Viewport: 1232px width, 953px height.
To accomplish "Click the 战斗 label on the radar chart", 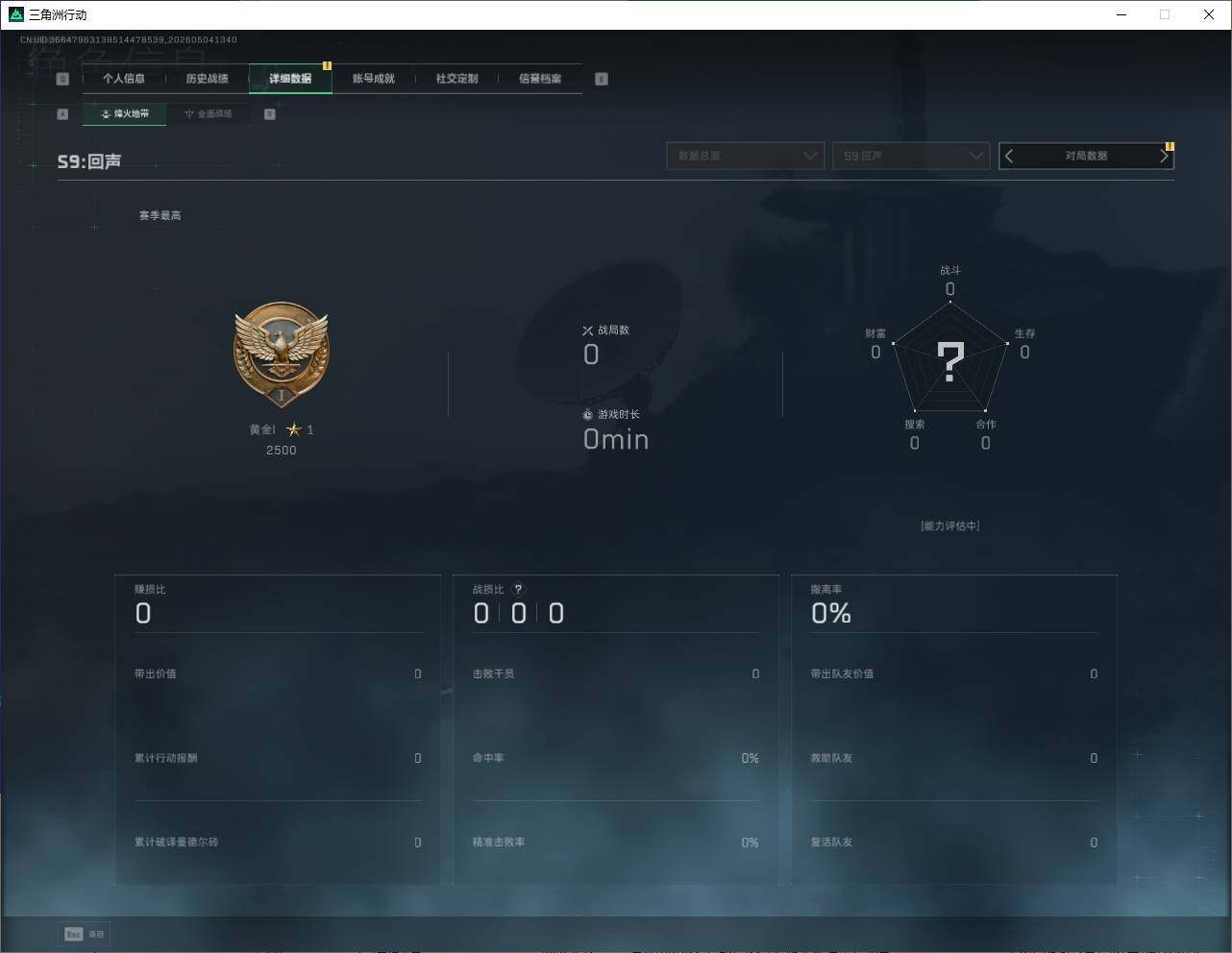I will tap(950, 271).
